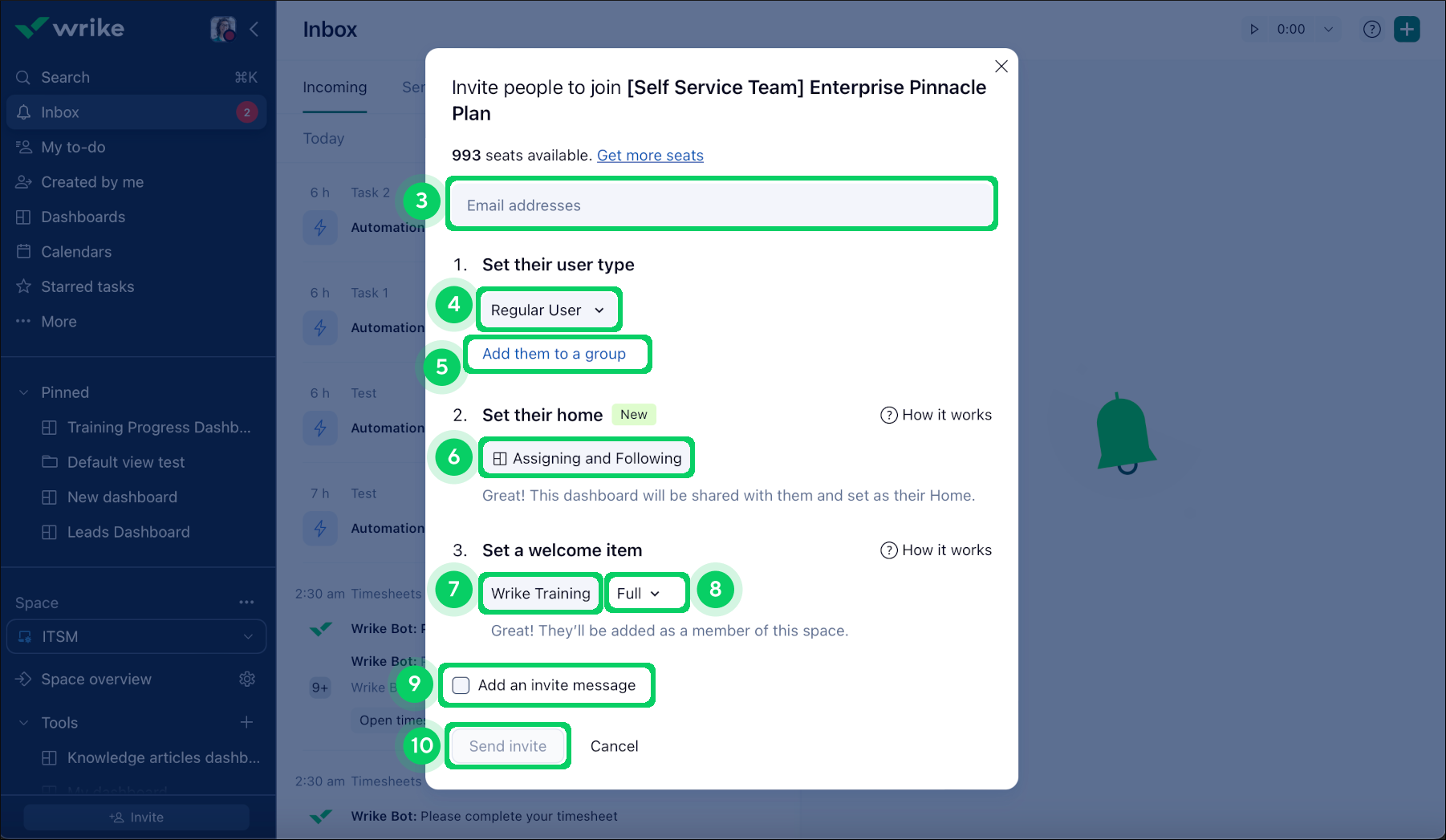Open the Full welcome item dropdown
This screenshot has height=840, width=1446.
(x=646, y=593)
